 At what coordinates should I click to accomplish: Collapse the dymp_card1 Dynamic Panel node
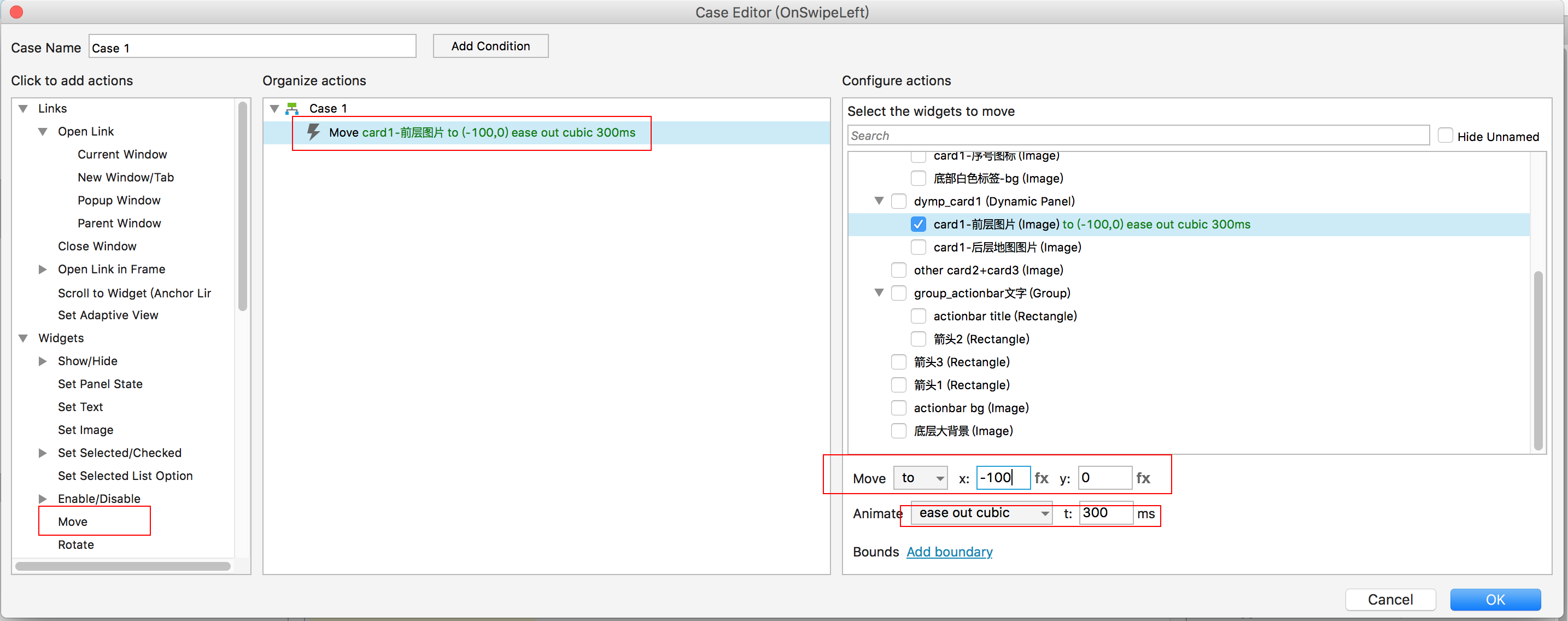[879, 201]
